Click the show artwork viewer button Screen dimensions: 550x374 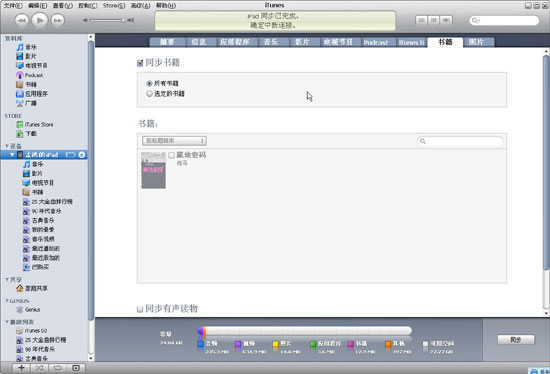tap(76, 368)
